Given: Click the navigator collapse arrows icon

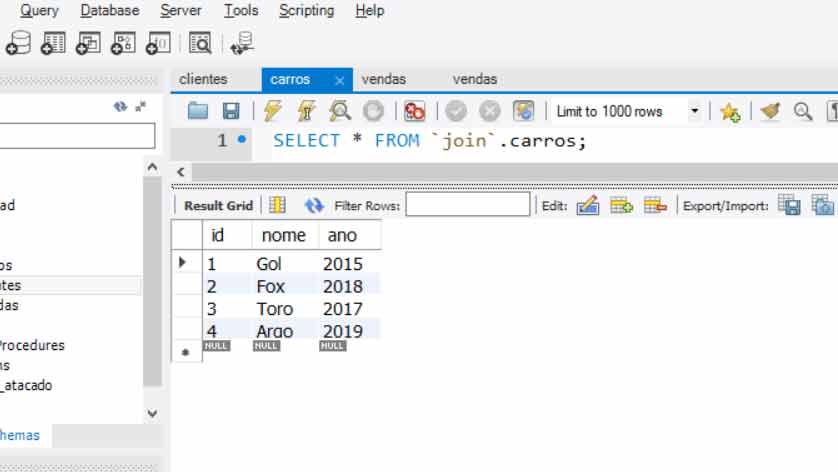Looking at the screenshot, I should pos(141,106).
